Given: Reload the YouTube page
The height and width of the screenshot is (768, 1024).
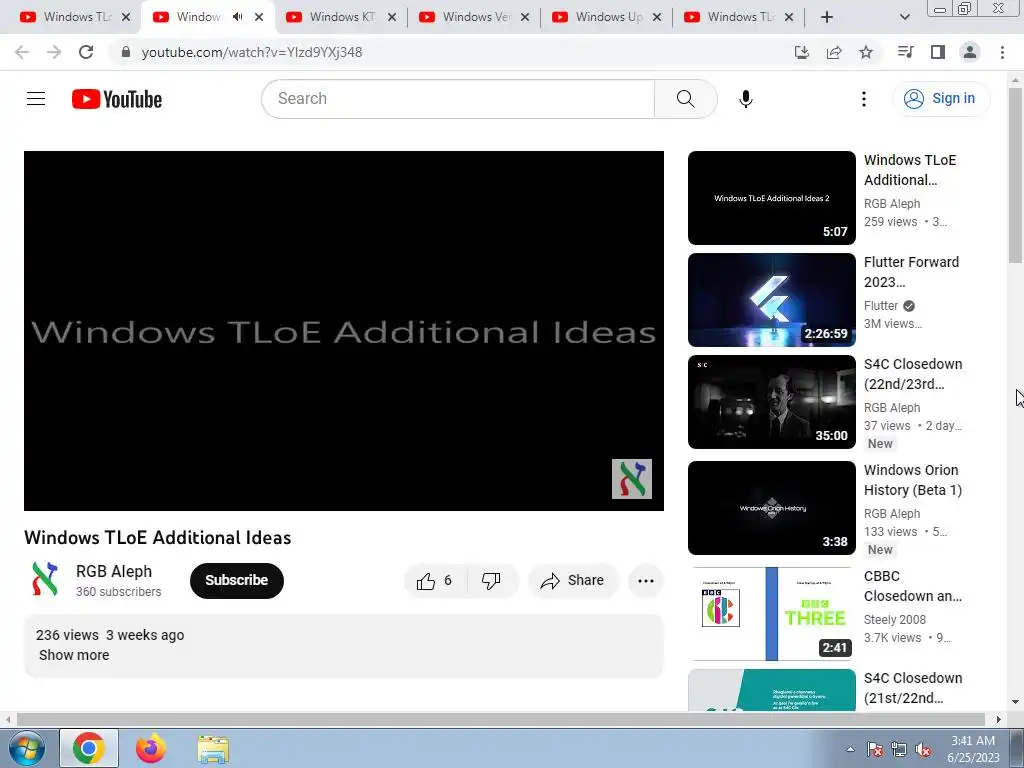Looking at the screenshot, I should coord(86,52).
